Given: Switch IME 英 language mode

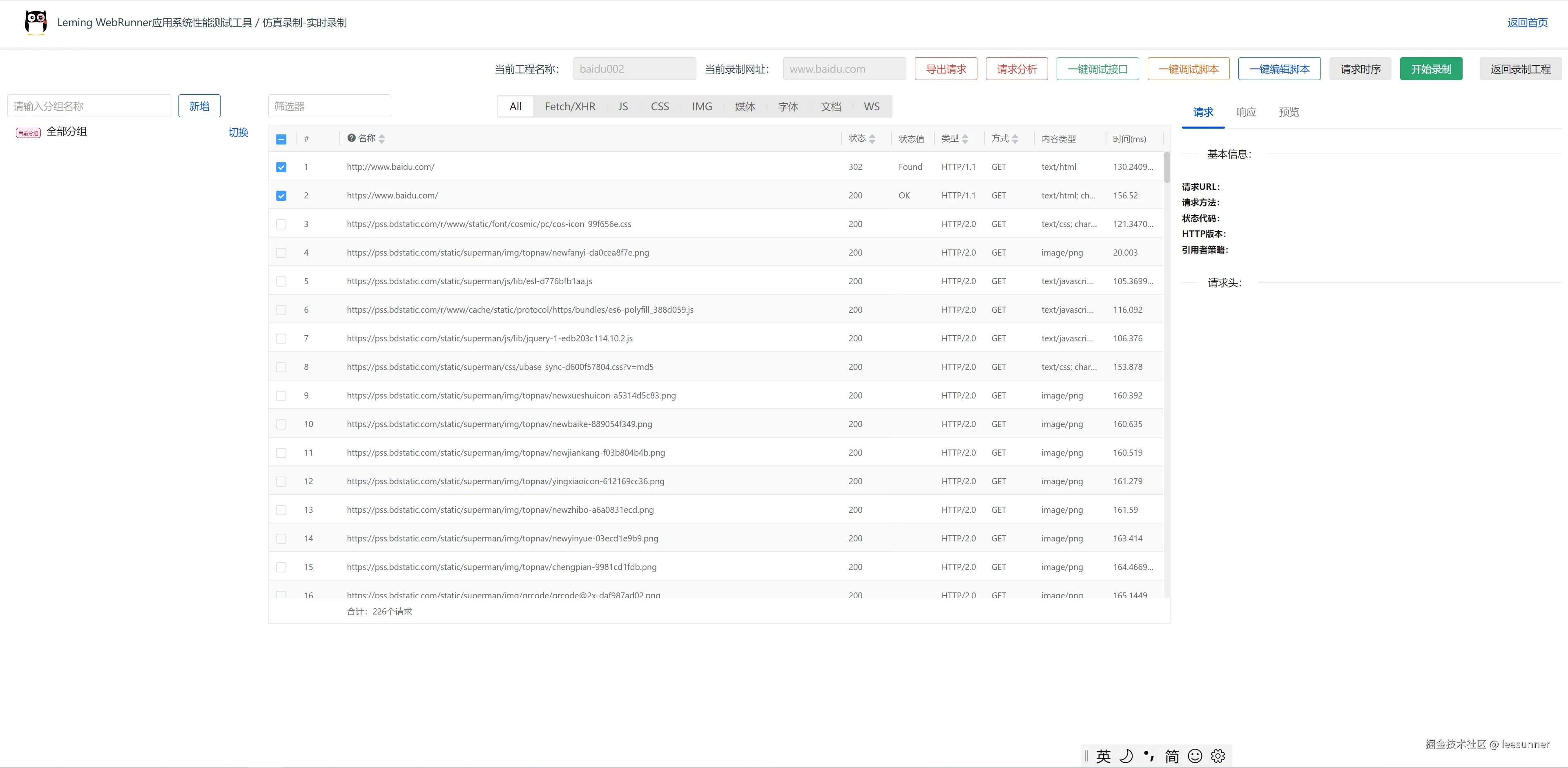Looking at the screenshot, I should coord(1104,756).
